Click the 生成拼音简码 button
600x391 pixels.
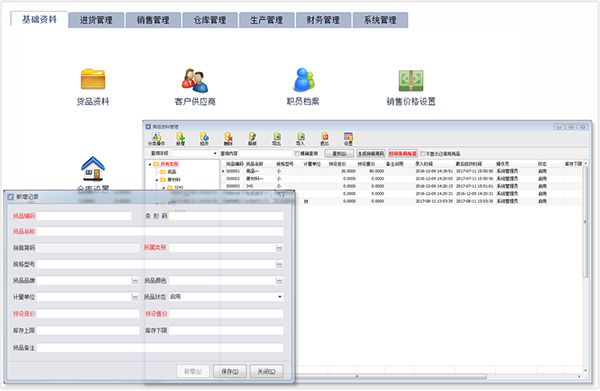pos(371,153)
